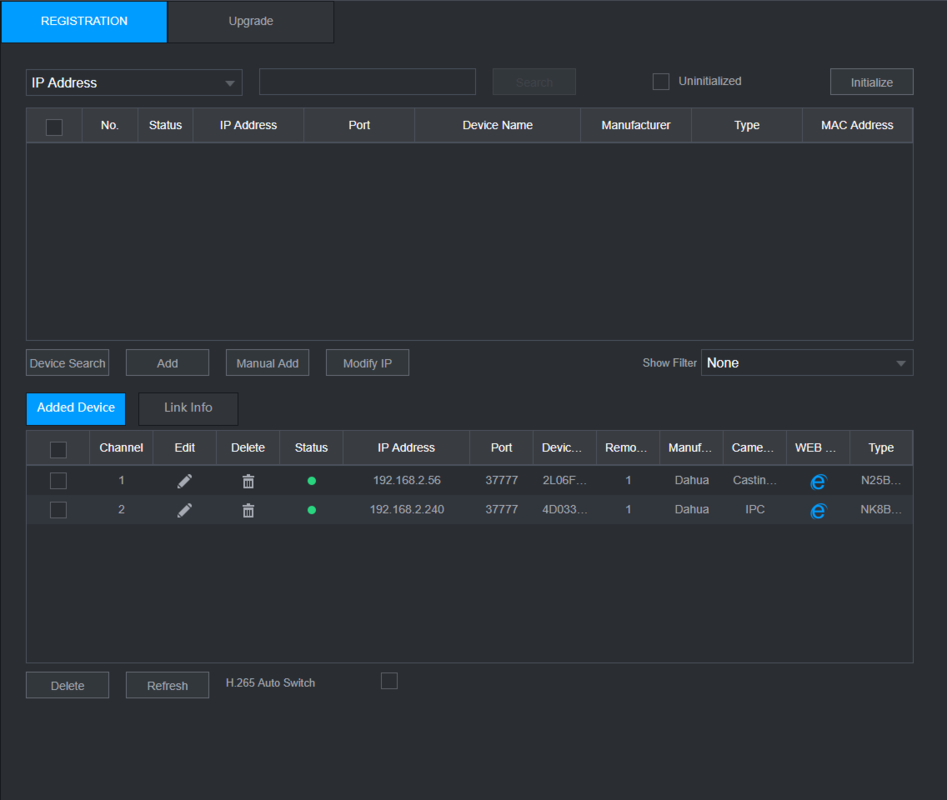Toggle the H.265 Auto Switch checkbox
This screenshot has width=947, height=800.
[389, 681]
